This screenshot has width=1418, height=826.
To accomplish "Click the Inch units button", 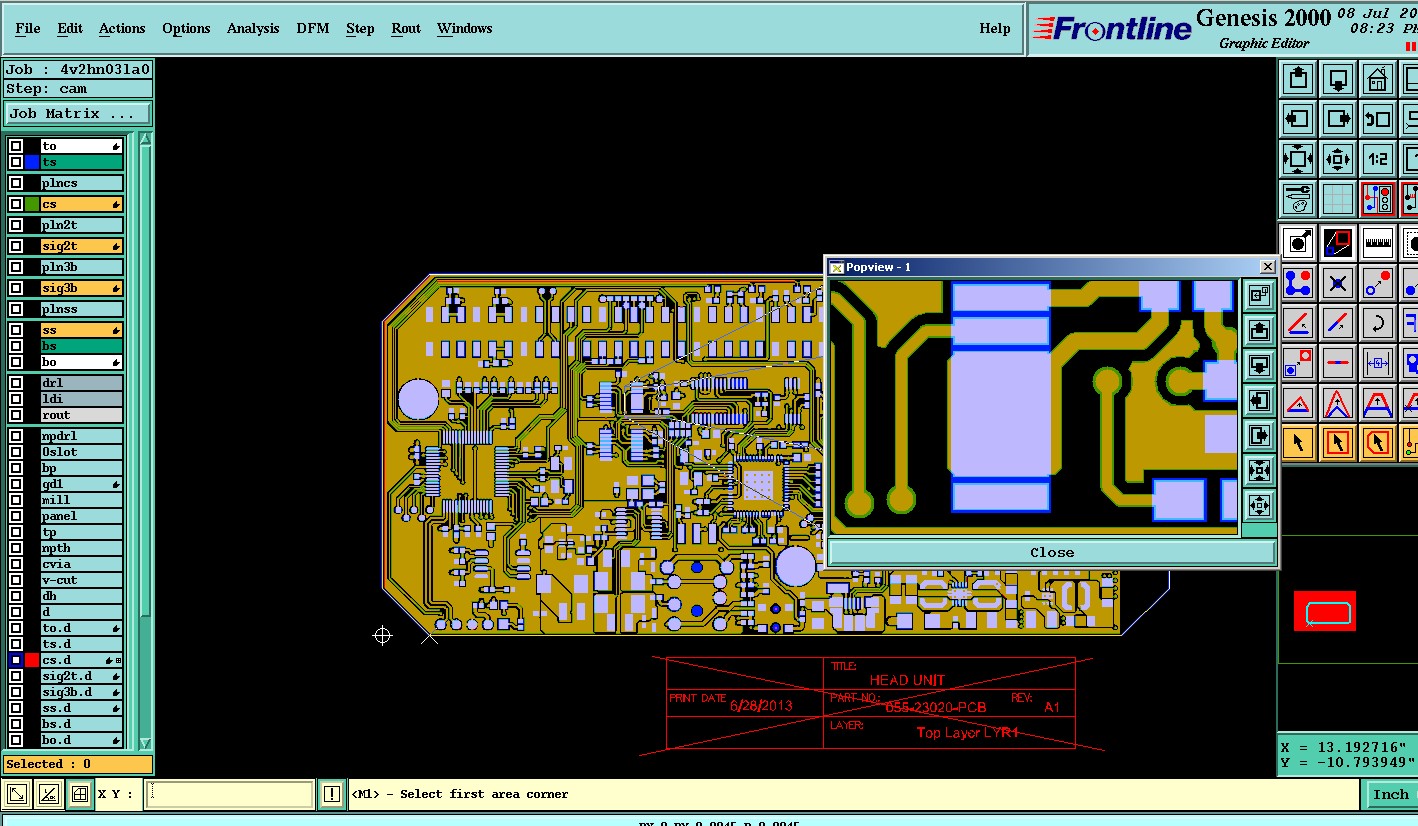I will pos(1390,795).
